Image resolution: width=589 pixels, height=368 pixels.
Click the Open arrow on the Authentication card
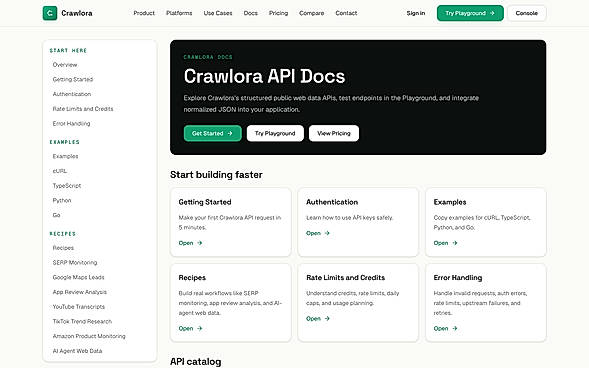point(327,233)
